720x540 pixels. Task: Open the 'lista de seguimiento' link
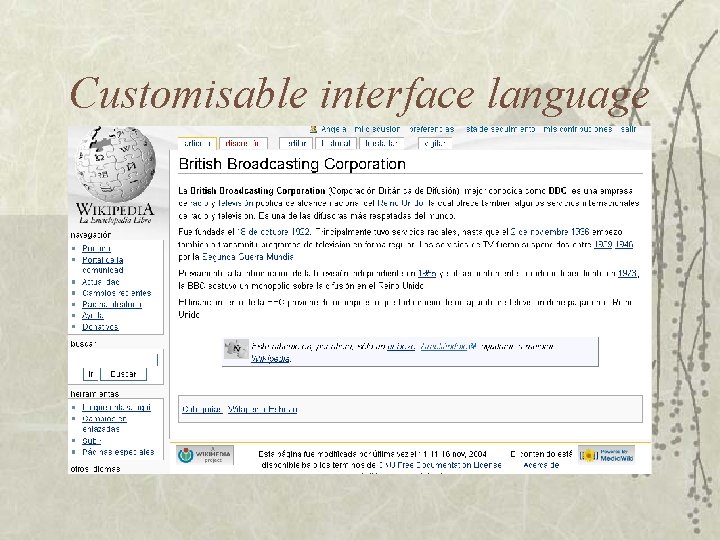pyautogui.click(x=499, y=129)
